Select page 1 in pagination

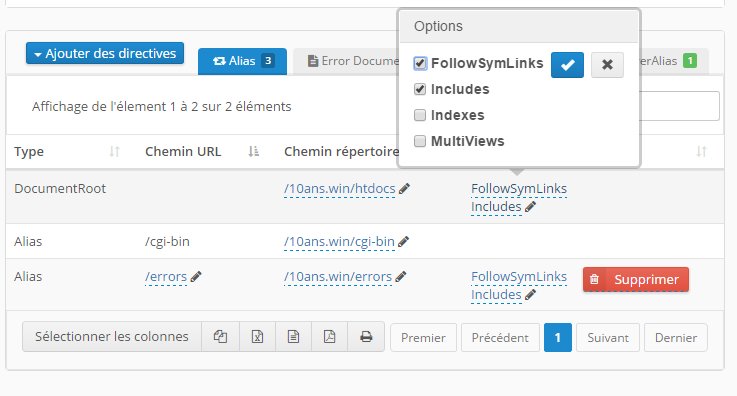558,338
